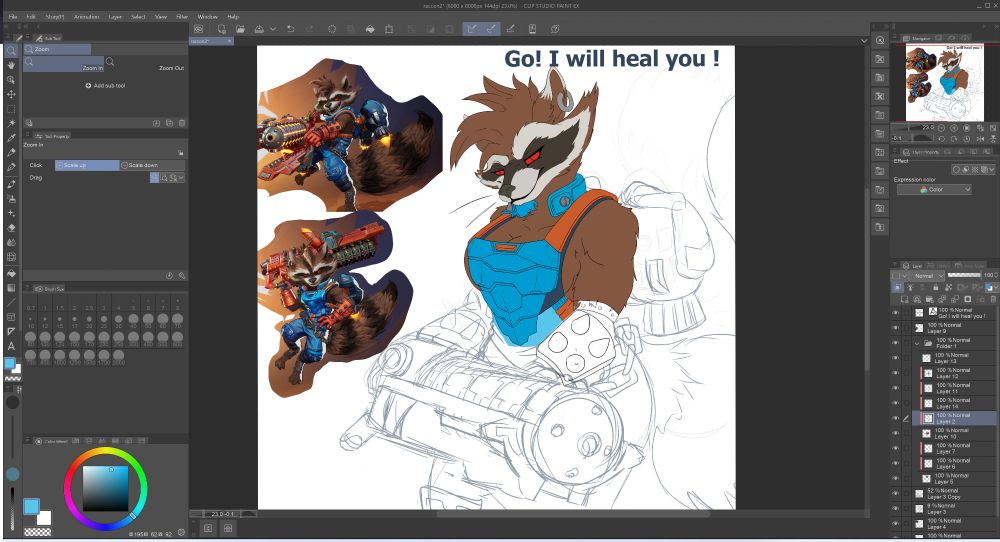Click the color wheel square picker
Image resolution: width=1000 pixels, height=542 pixels.
pos(105,488)
